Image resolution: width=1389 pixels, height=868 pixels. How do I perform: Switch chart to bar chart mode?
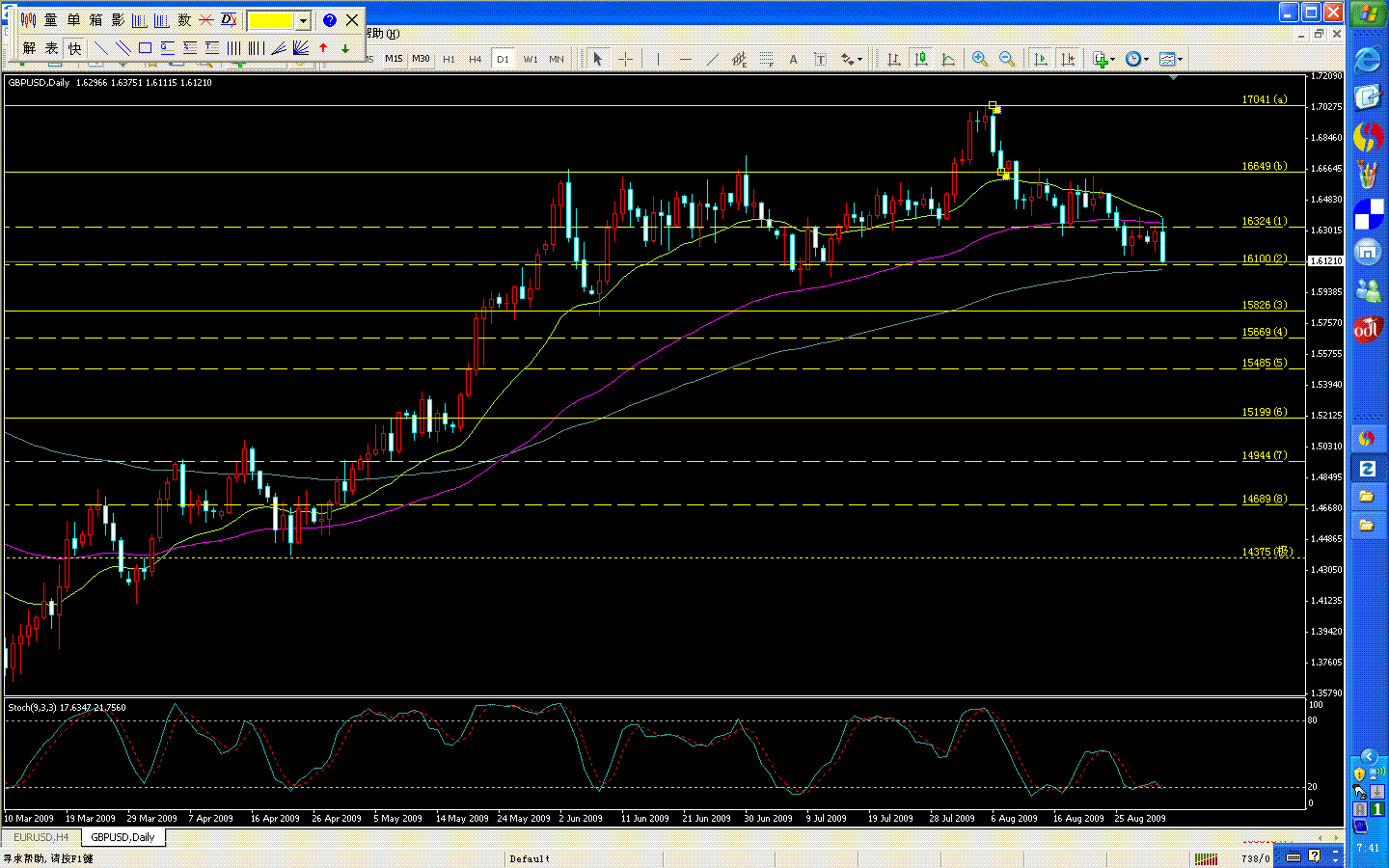[x=894, y=59]
